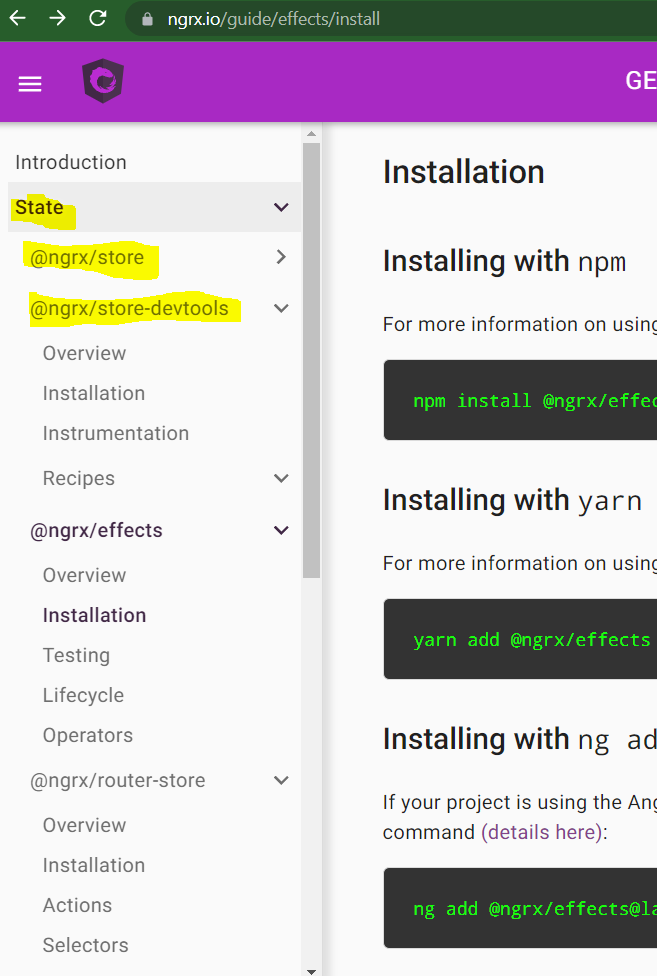Open the Instrumentation page under store-devtools
The height and width of the screenshot is (976, 657).
[115, 433]
